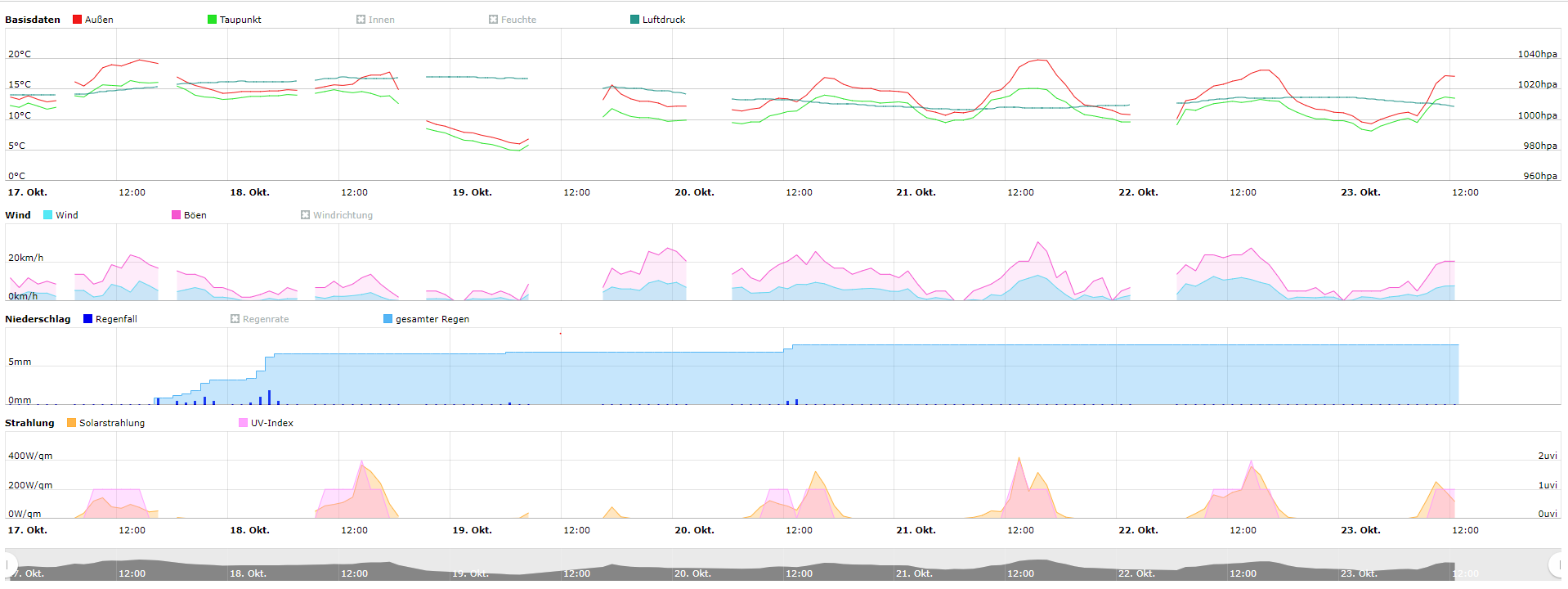1568x589 pixels.
Task: Click the magenta Böen legend color box
Action: pyautogui.click(x=176, y=215)
